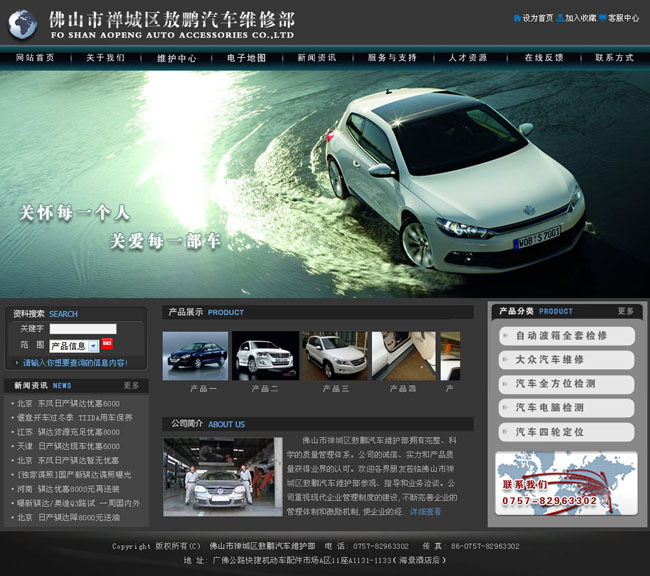
Task: Click the blue sedan thumbnail for 产品一
Action: pyautogui.click(x=195, y=356)
